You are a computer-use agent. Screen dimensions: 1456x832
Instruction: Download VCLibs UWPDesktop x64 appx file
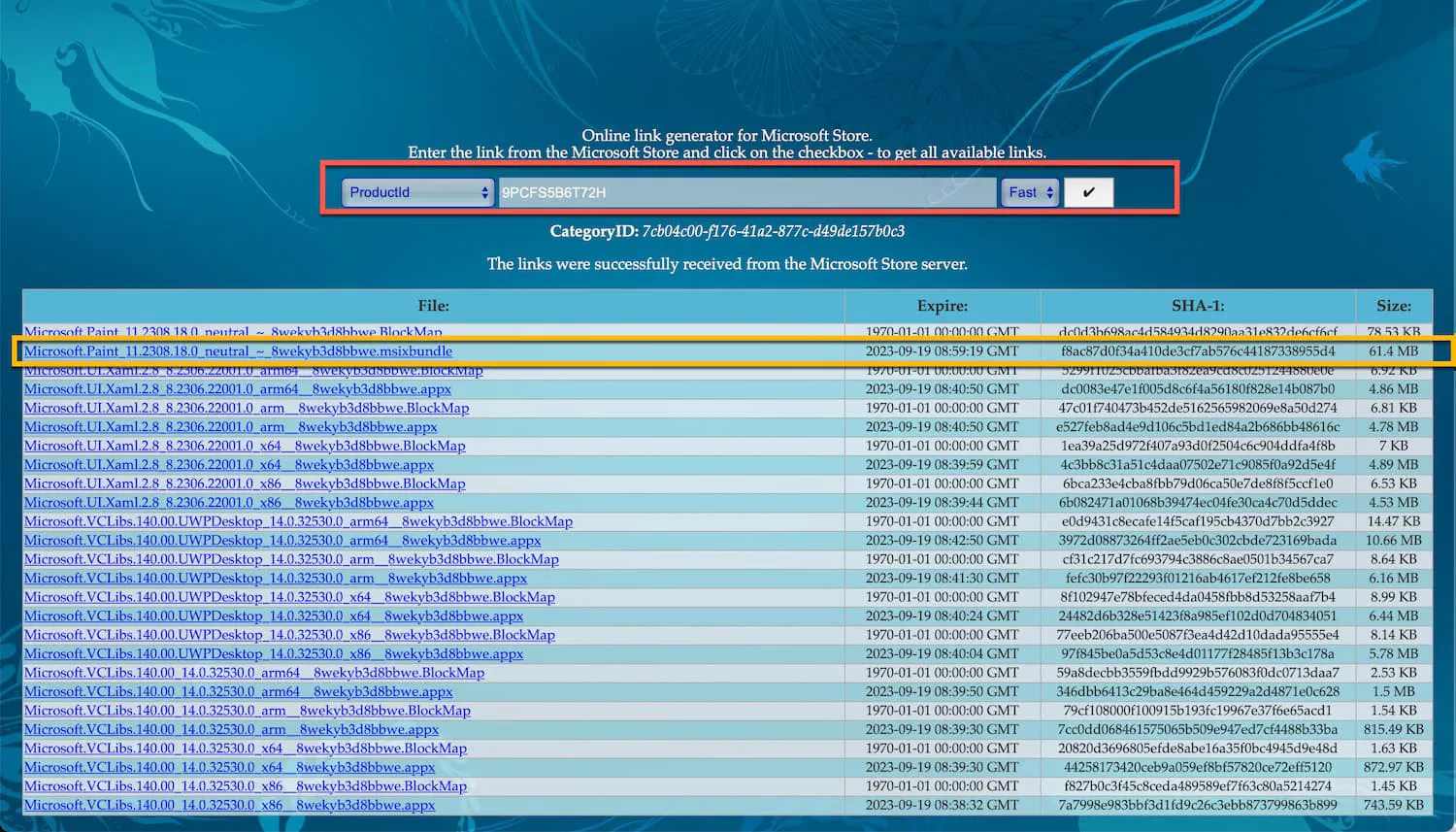pos(274,616)
